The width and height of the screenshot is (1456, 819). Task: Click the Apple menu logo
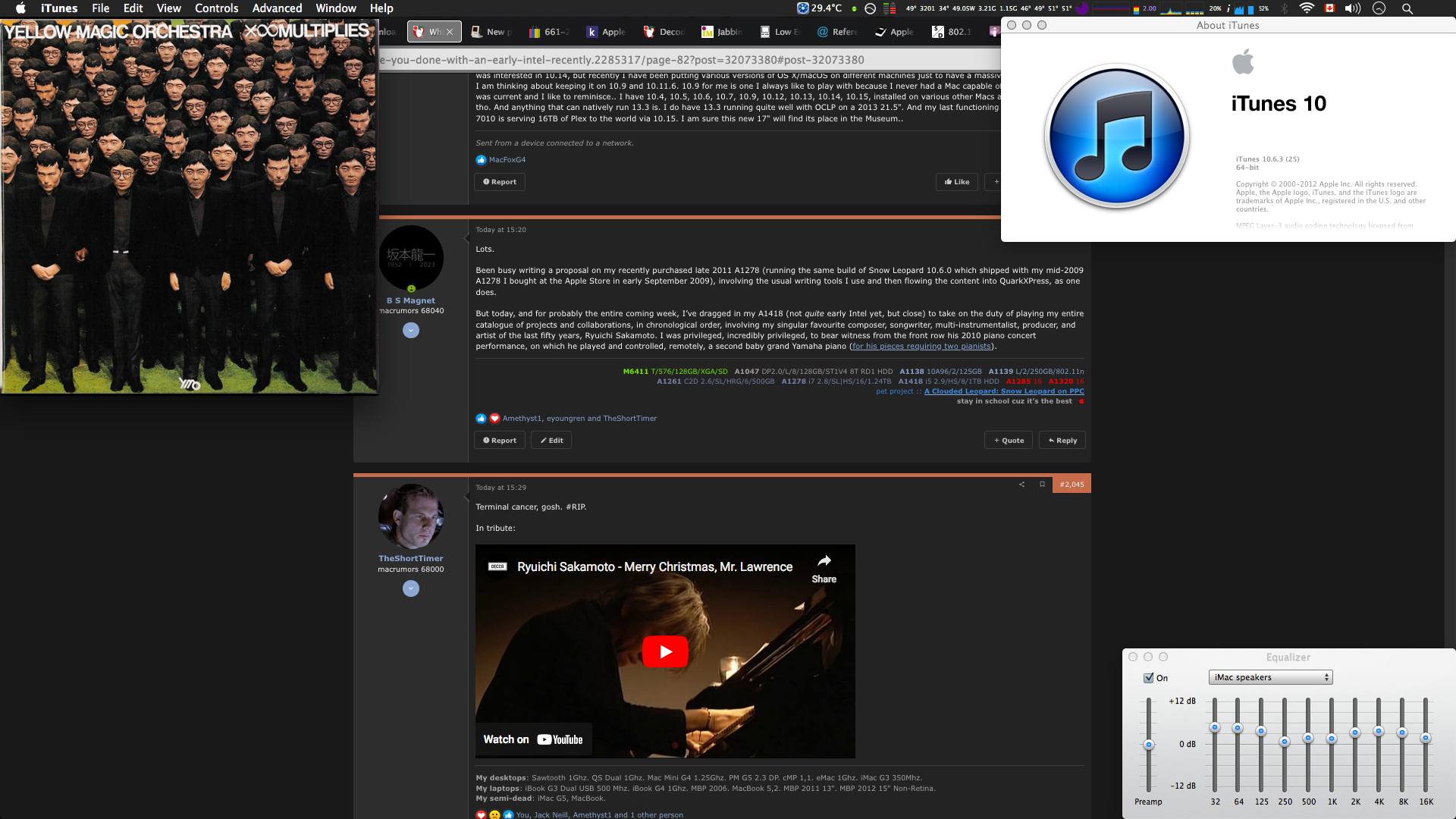[20, 8]
